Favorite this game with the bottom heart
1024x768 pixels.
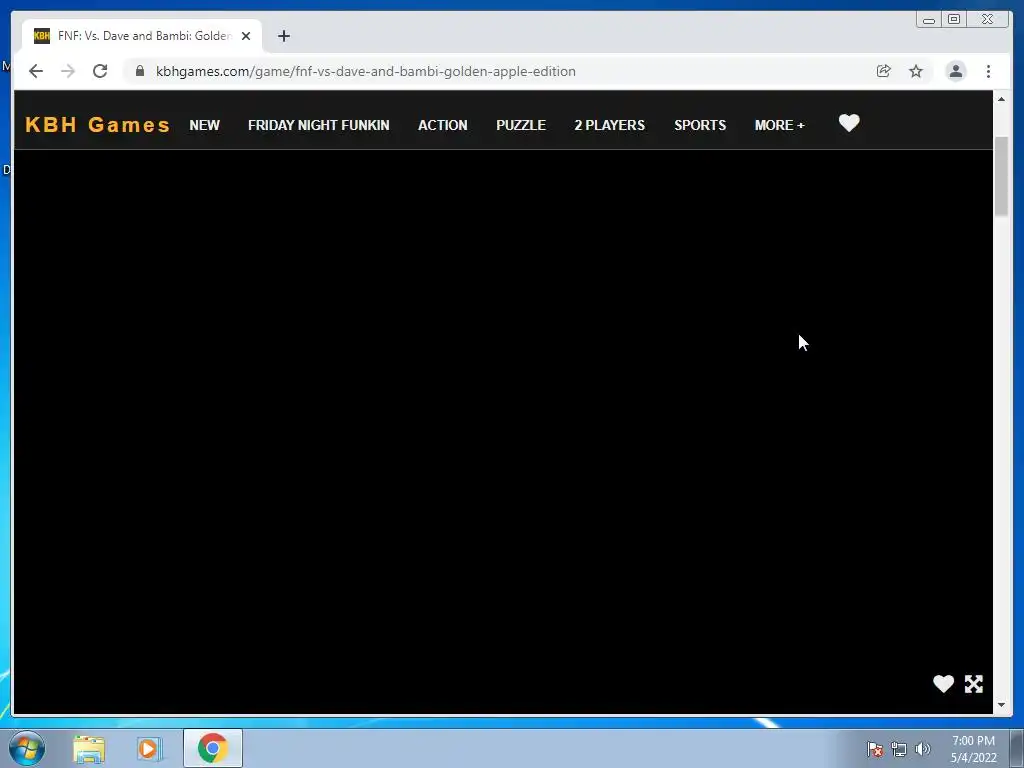[943, 684]
